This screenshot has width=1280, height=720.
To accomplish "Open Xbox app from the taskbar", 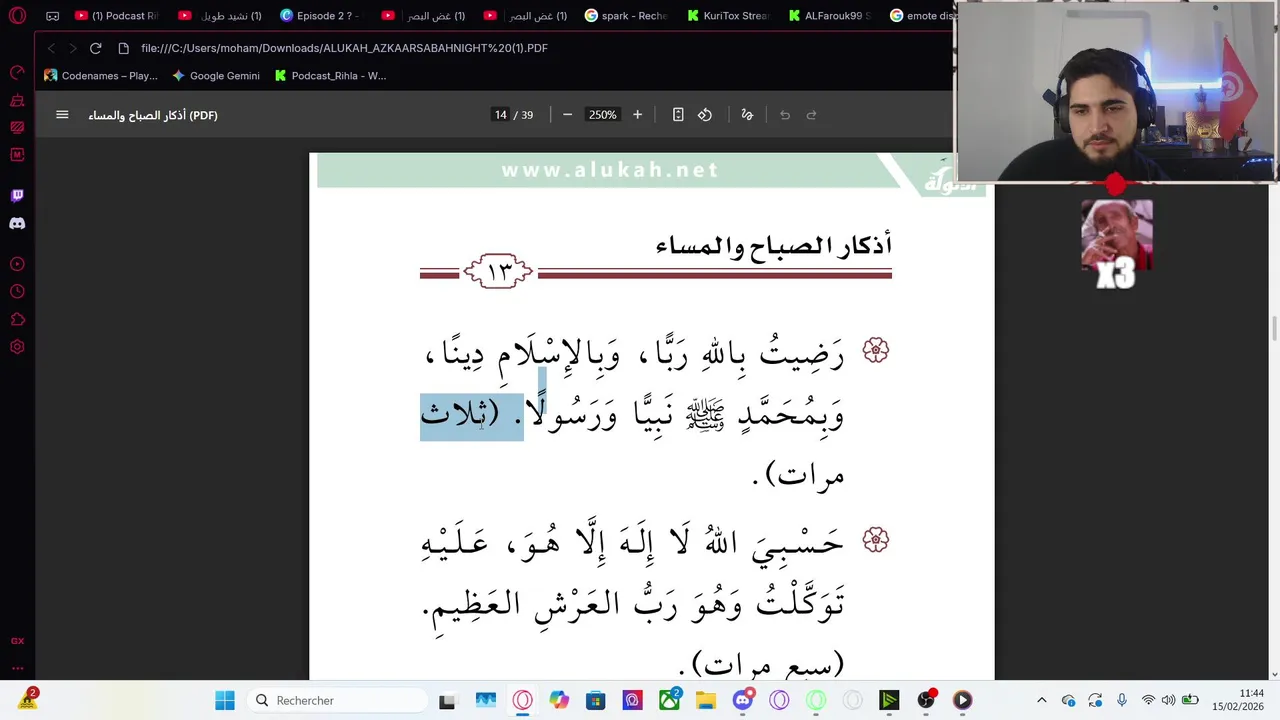I will [x=668, y=700].
